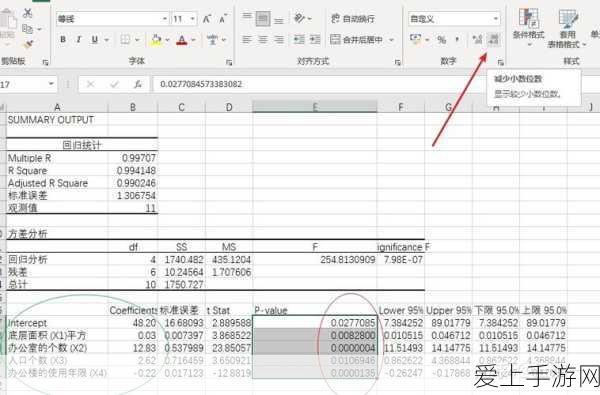Click the Insert Function fx icon

138,84
